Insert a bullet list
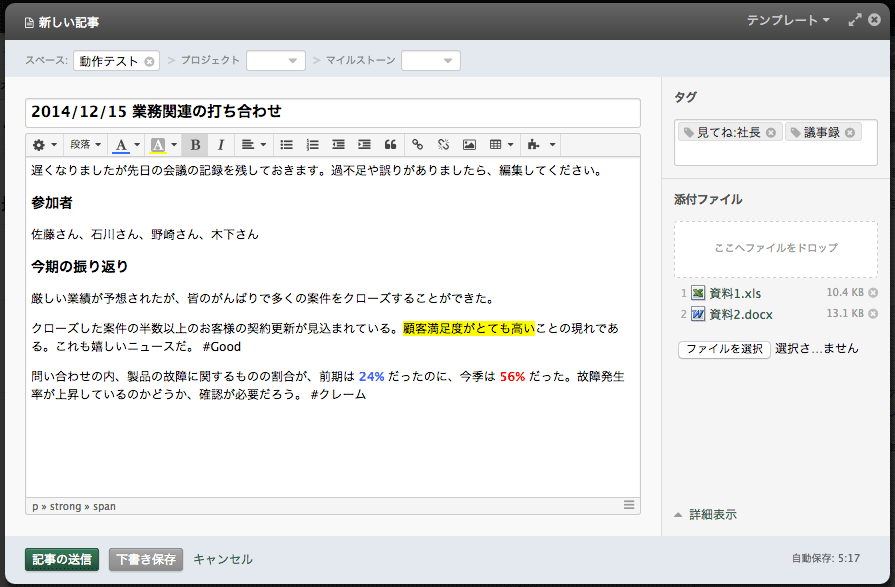 pos(287,145)
